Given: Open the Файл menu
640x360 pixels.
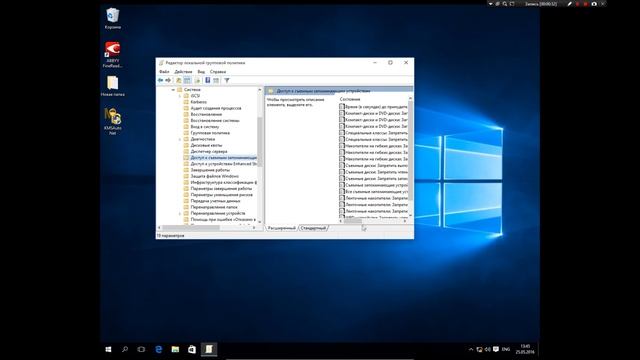Looking at the screenshot, I should [164, 71].
